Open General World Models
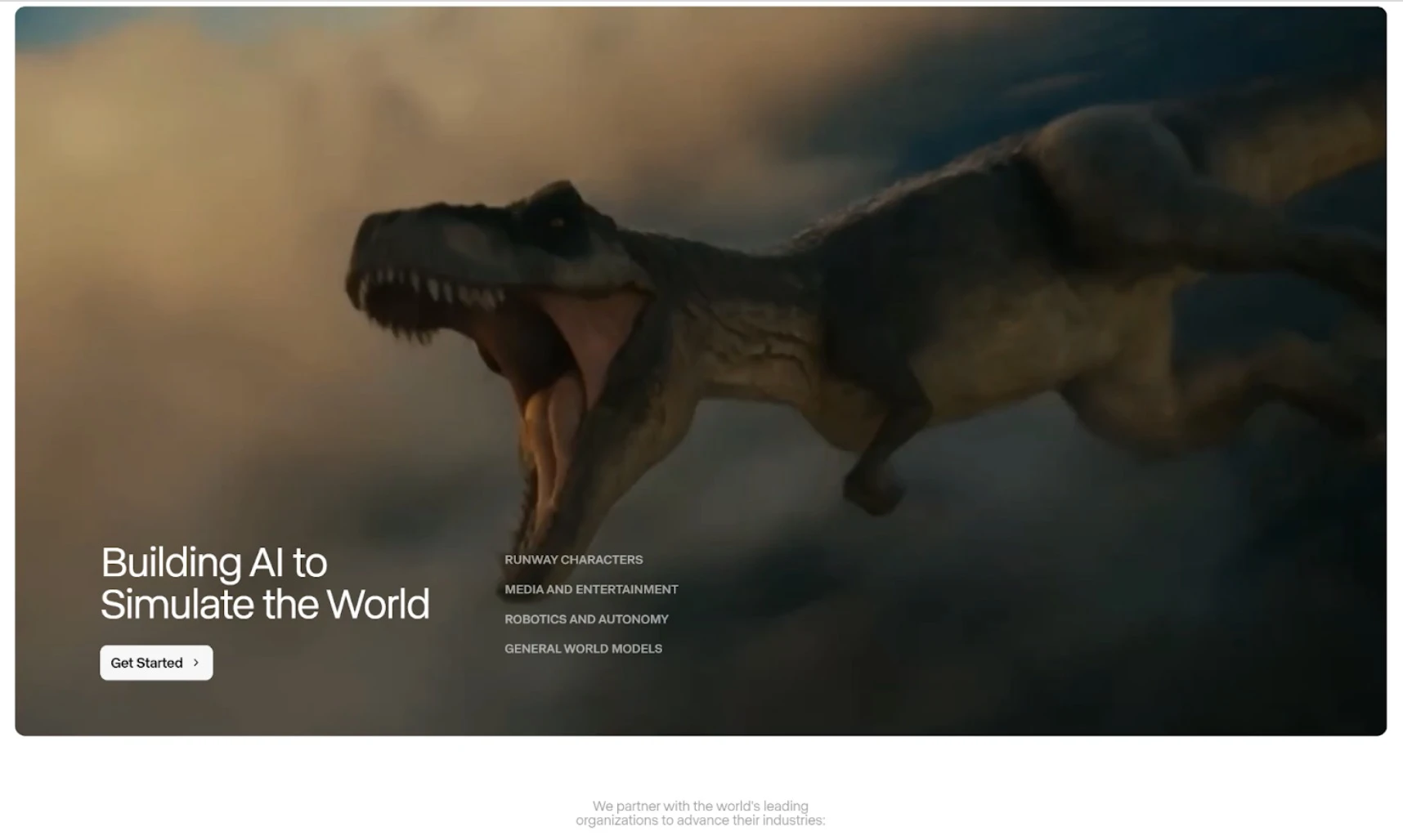The image size is (1403, 840). pos(583,649)
